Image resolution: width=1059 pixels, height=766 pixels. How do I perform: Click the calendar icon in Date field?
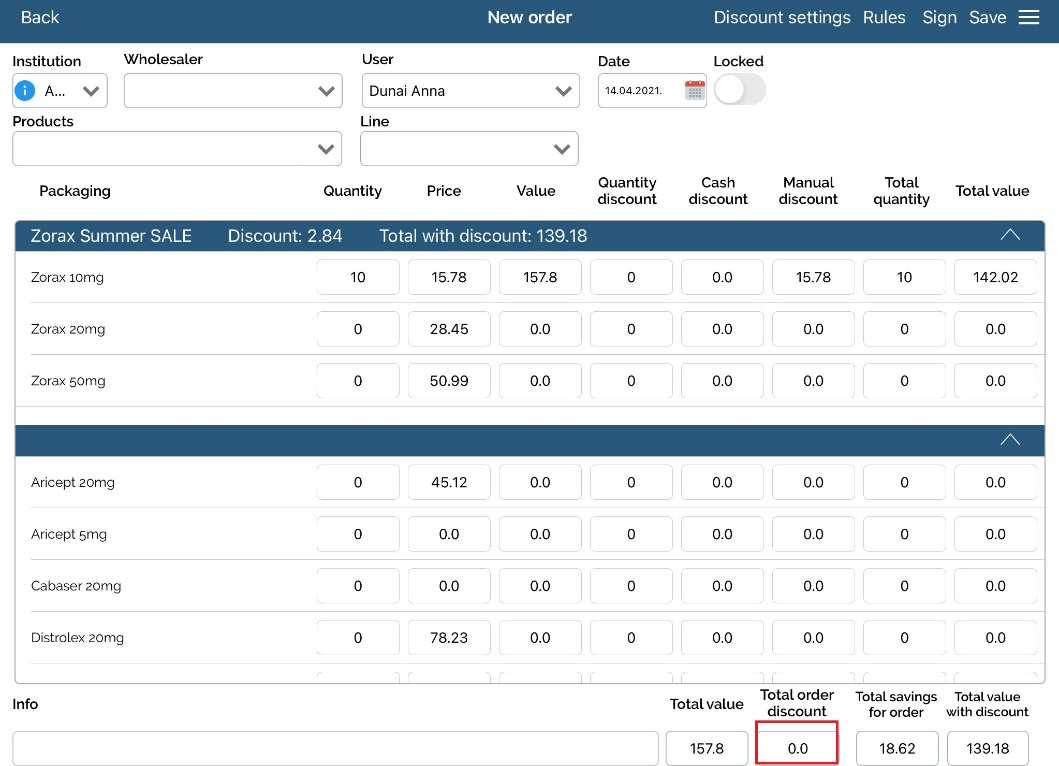694,91
